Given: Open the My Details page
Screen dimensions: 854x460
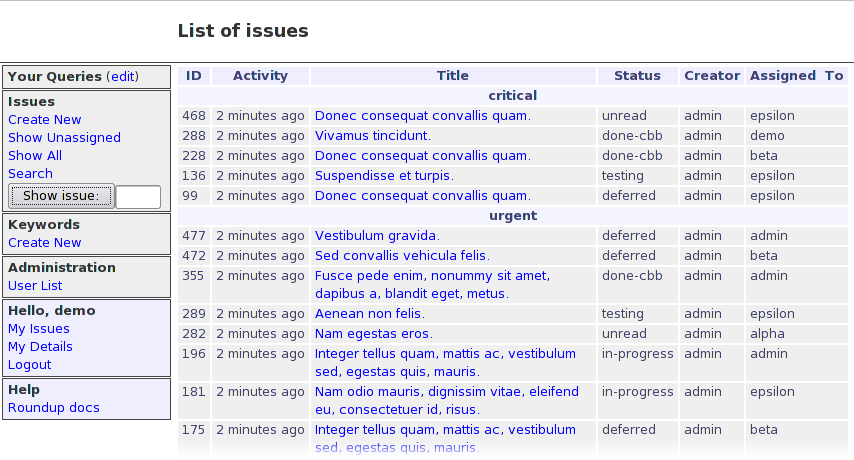Looking at the screenshot, I should (x=40, y=347).
